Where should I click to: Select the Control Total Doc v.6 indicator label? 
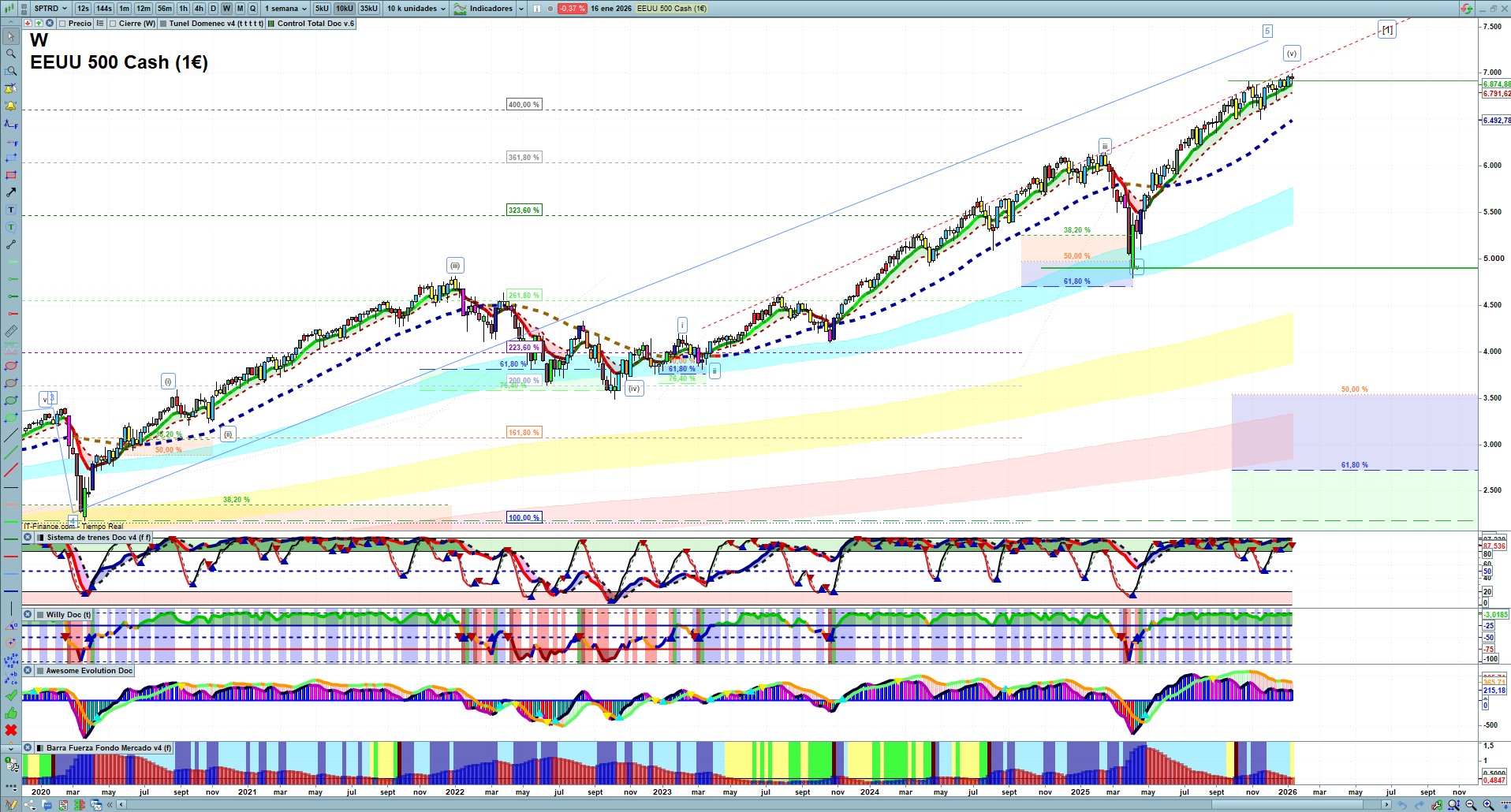pos(315,24)
